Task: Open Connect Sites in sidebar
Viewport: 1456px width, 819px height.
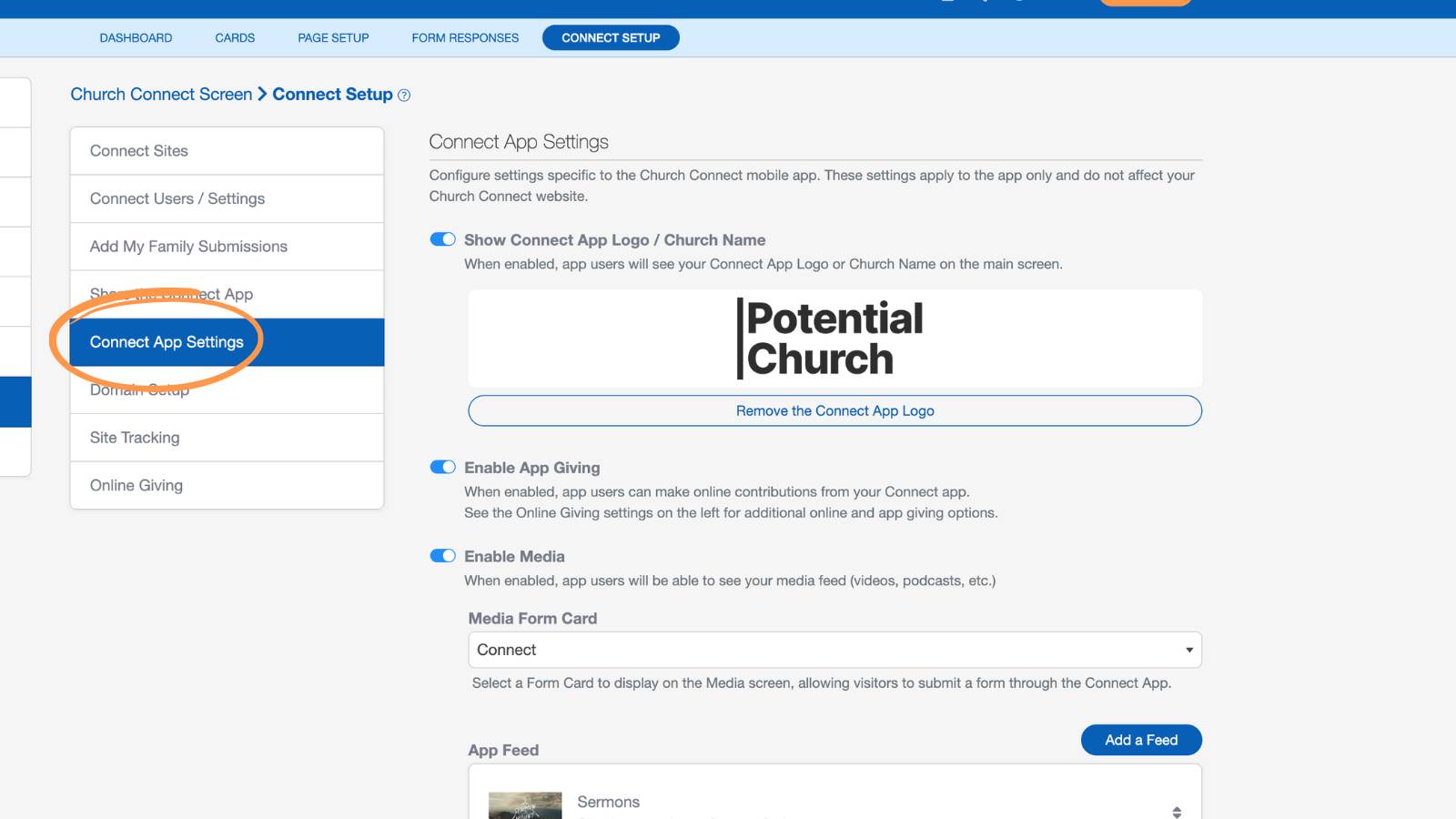Action: point(227,151)
